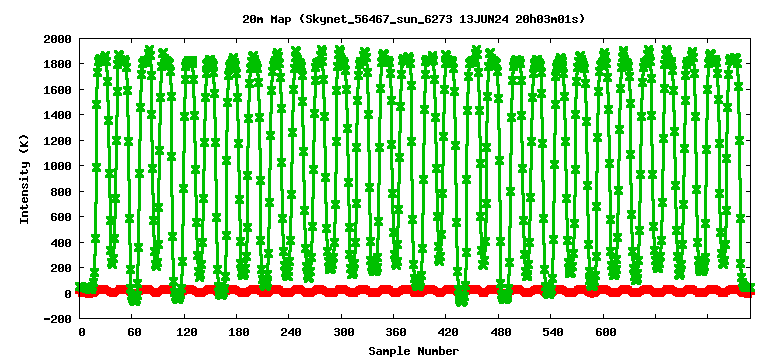
Task: Click the 0 tick label on x-axis
Action: coord(82,332)
